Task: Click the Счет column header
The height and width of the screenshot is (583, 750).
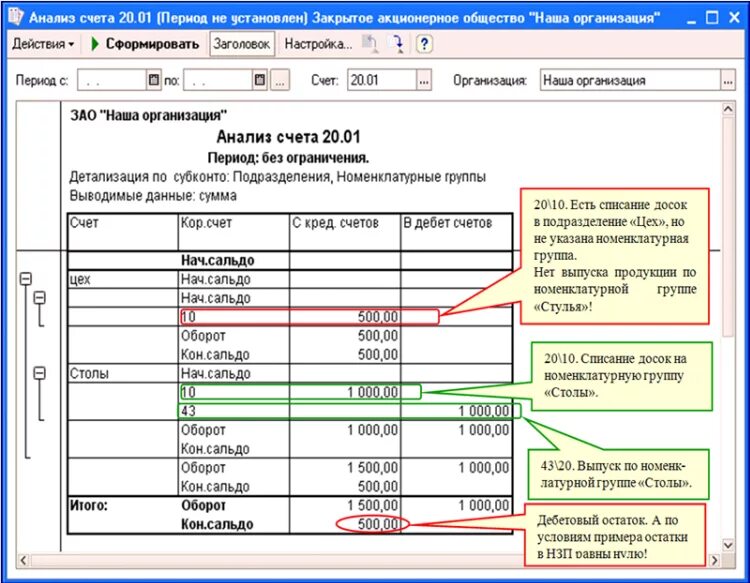Action: tap(123, 231)
